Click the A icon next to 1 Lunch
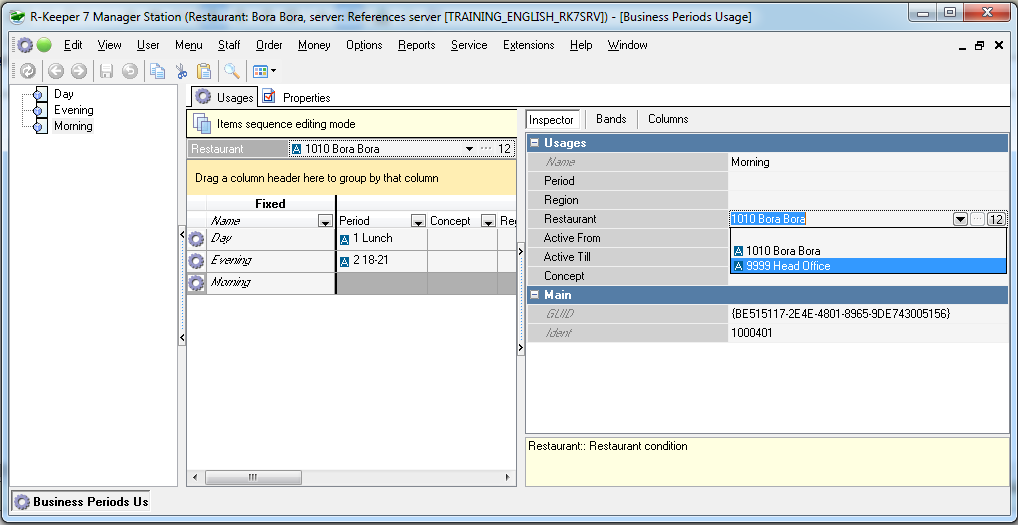Image resolution: width=1018 pixels, height=525 pixels. (345, 240)
